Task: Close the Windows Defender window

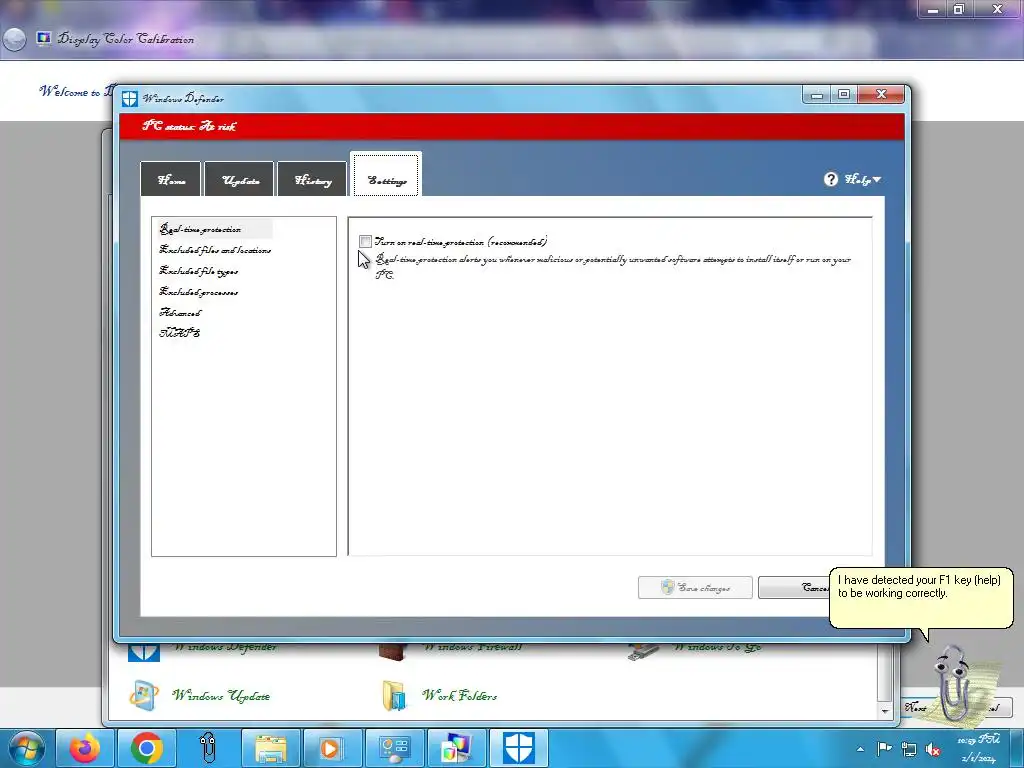Action: [x=881, y=95]
